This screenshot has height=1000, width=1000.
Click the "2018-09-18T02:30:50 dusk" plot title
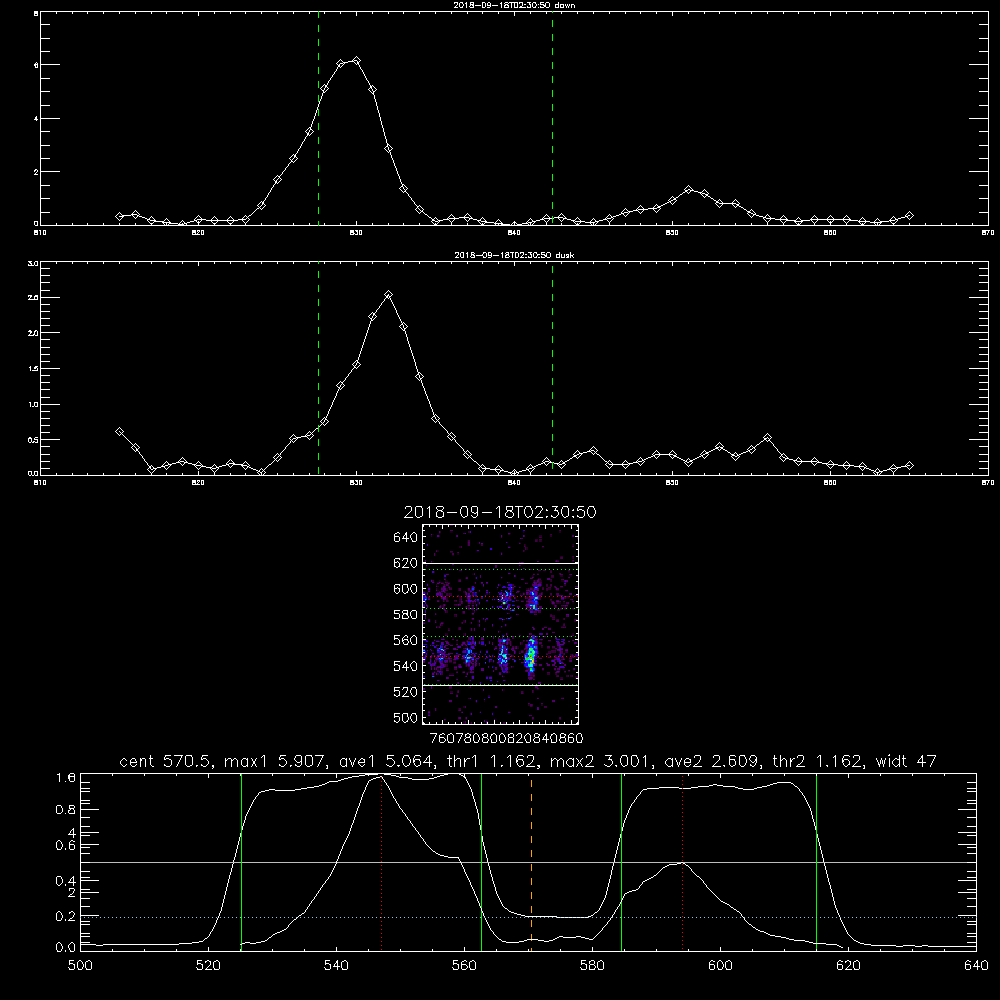[x=514, y=255]
